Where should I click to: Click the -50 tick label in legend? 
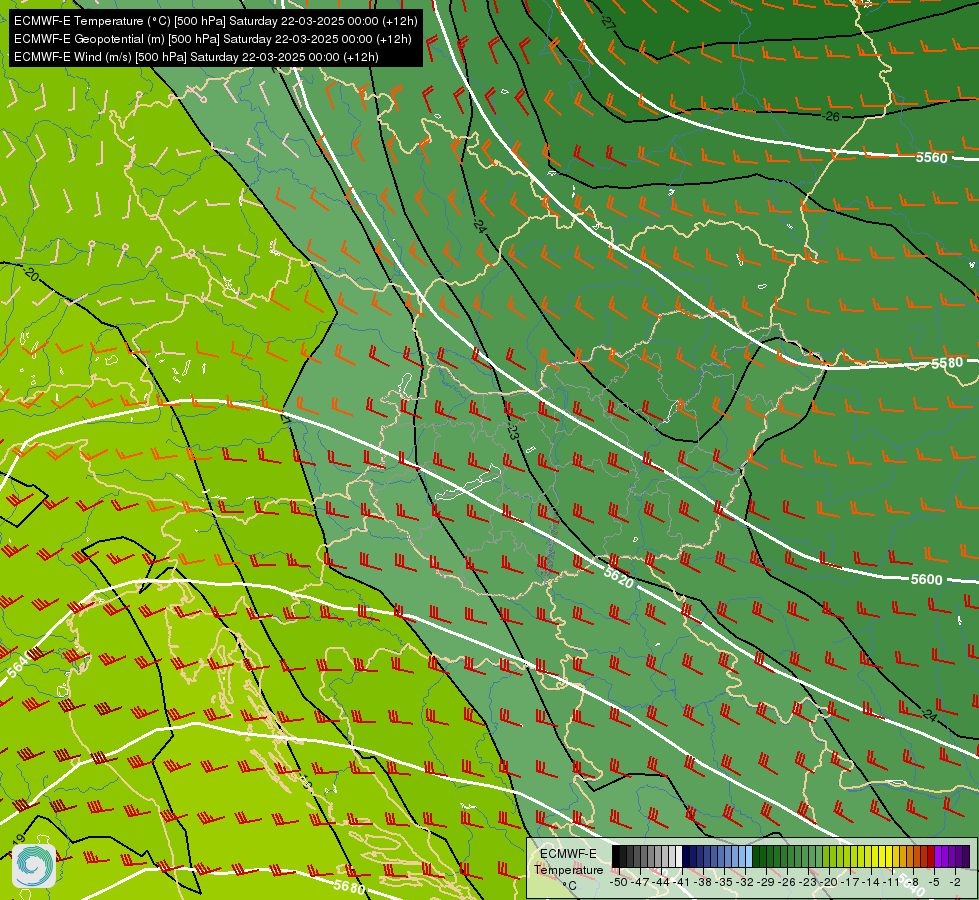(619, 882)
